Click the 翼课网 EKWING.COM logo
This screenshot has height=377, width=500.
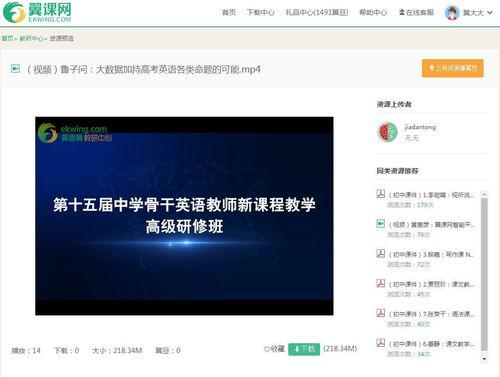point(37,12)
